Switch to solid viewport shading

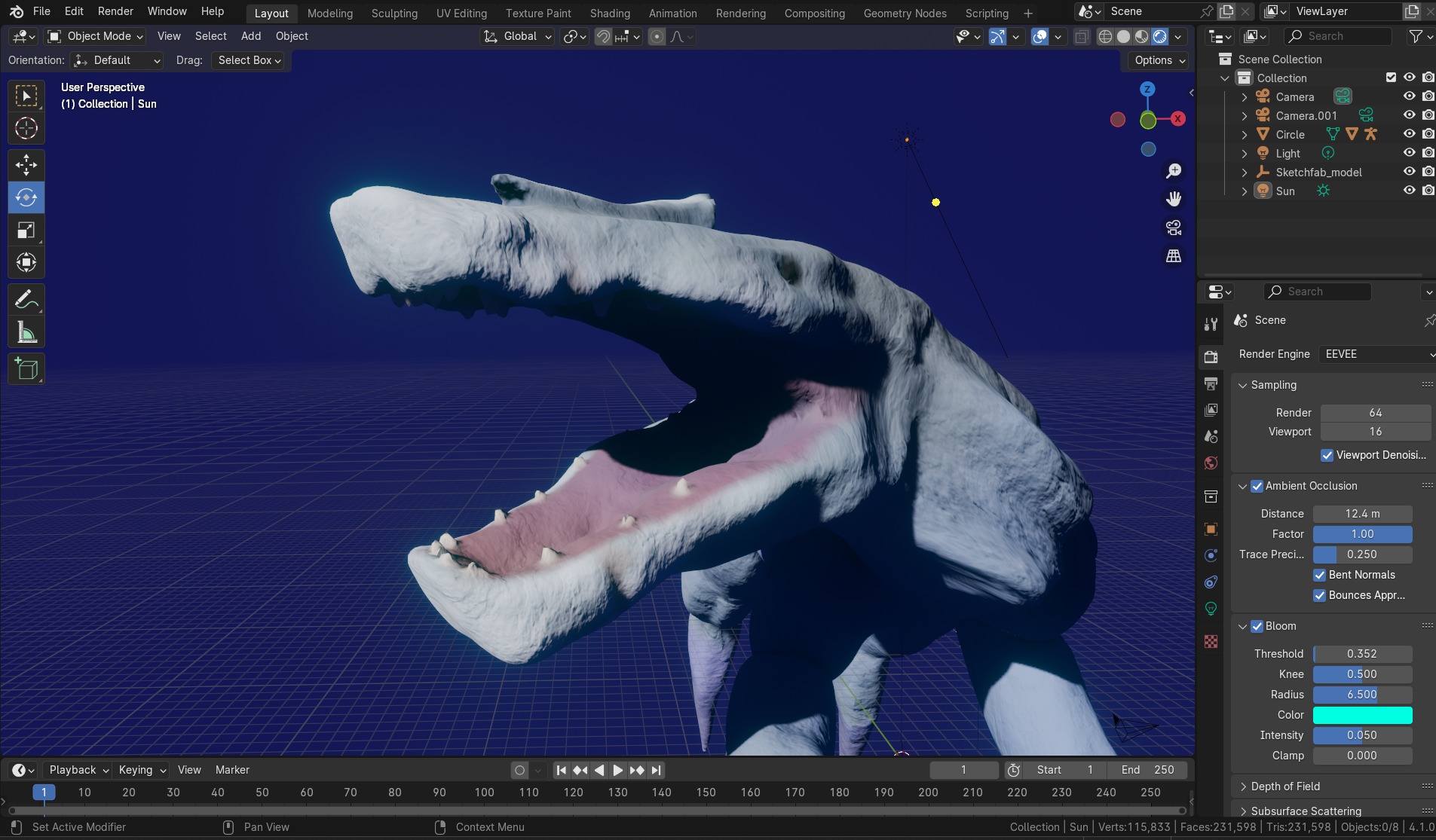[x=1123, y=36]
